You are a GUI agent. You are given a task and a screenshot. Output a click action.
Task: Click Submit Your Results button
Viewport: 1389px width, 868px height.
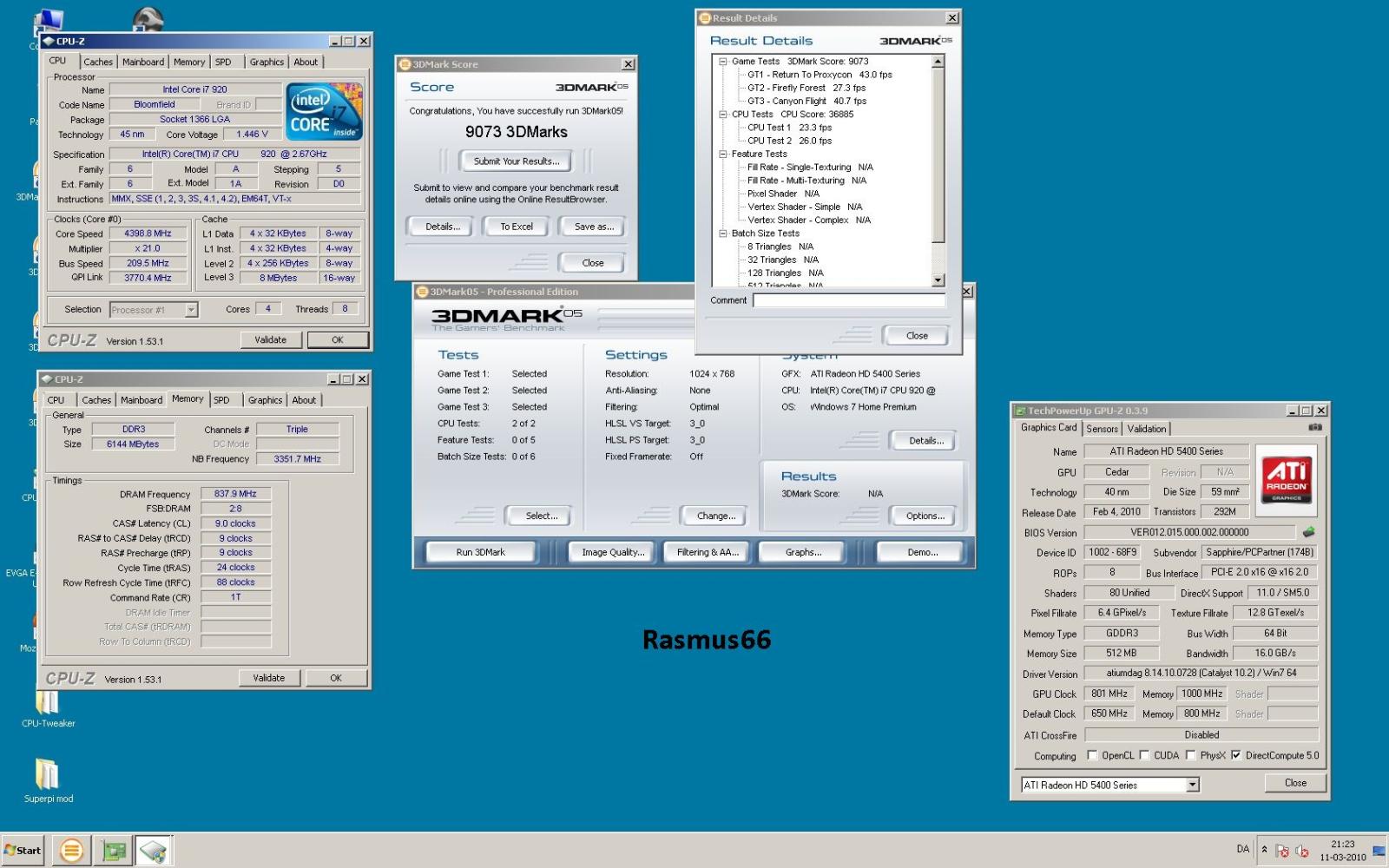coord(517,161)
